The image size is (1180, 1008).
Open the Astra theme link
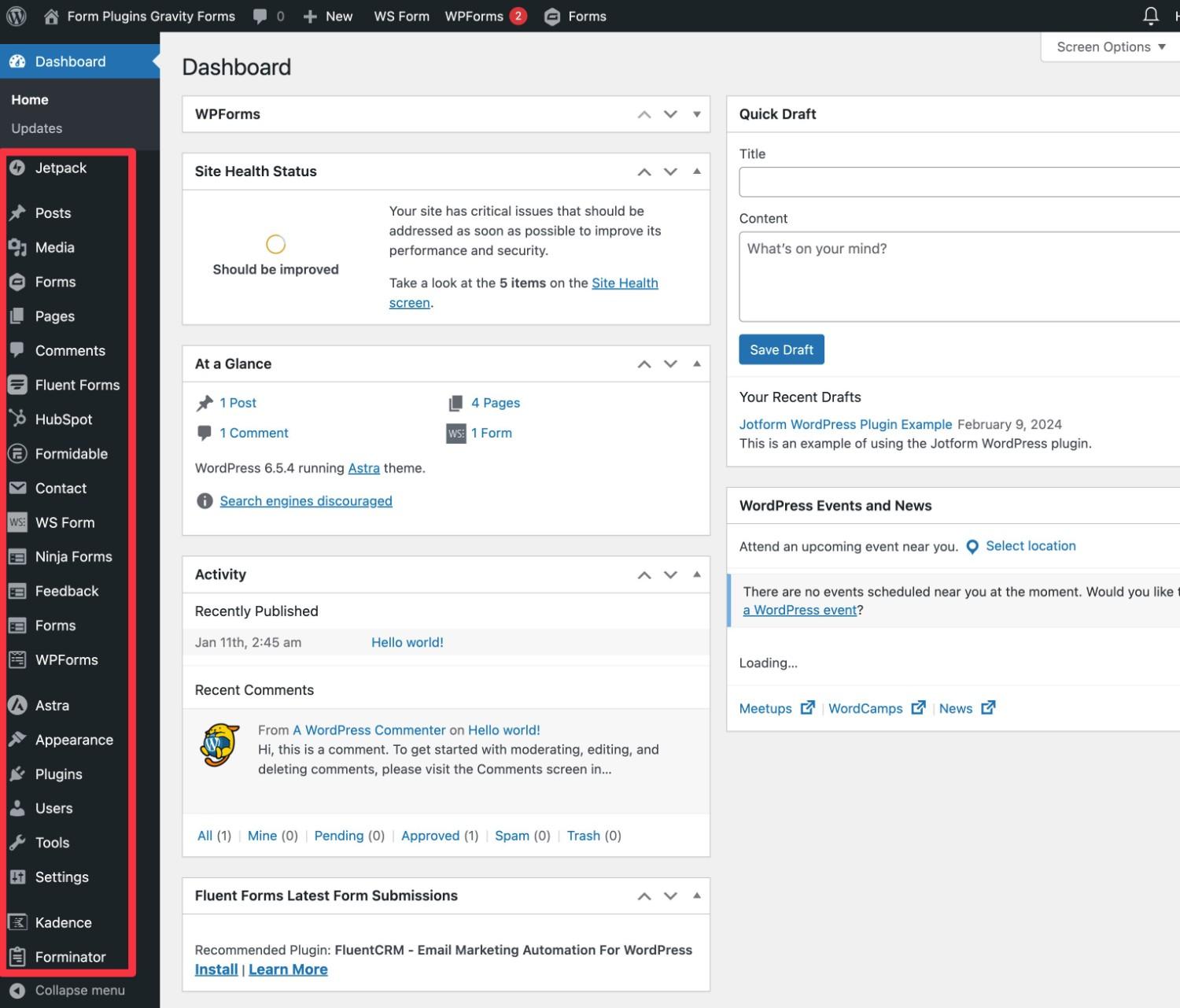363,468
